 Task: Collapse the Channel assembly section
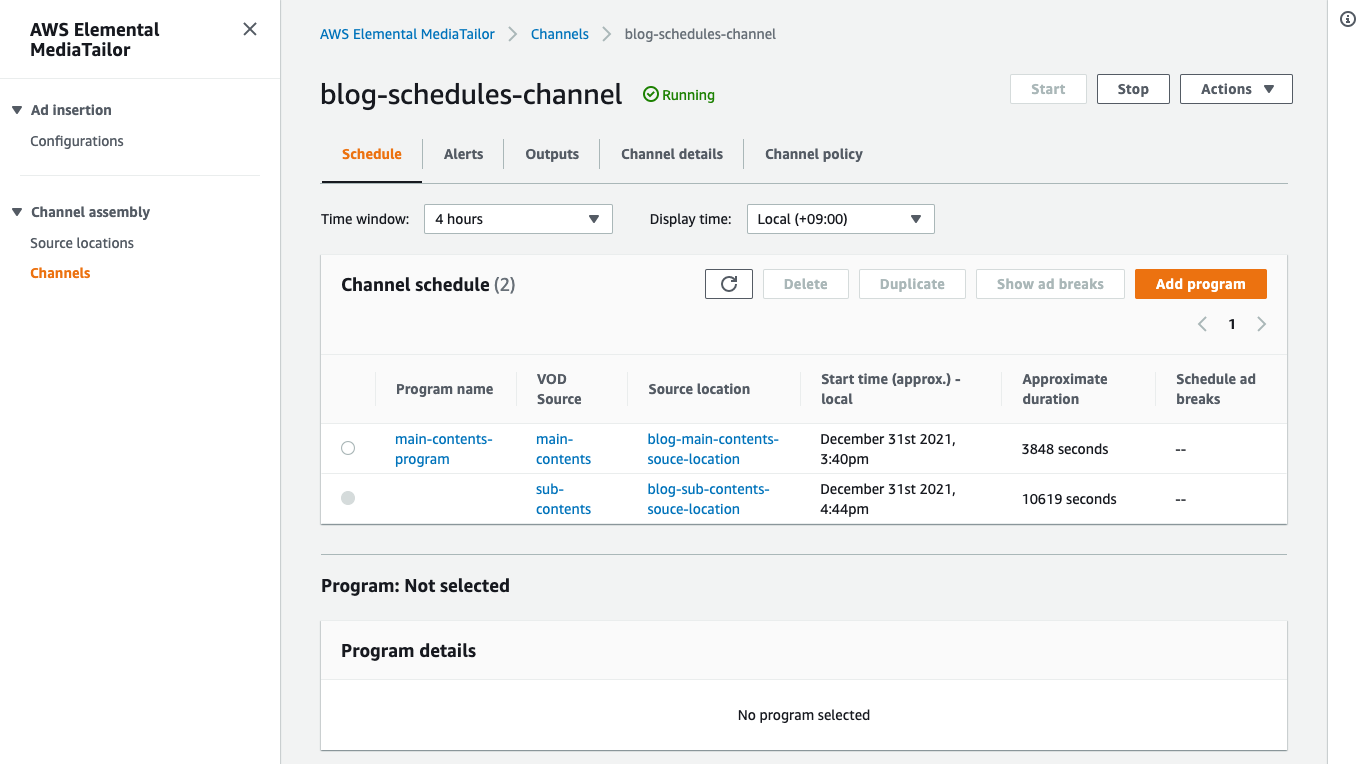(17, 212)
